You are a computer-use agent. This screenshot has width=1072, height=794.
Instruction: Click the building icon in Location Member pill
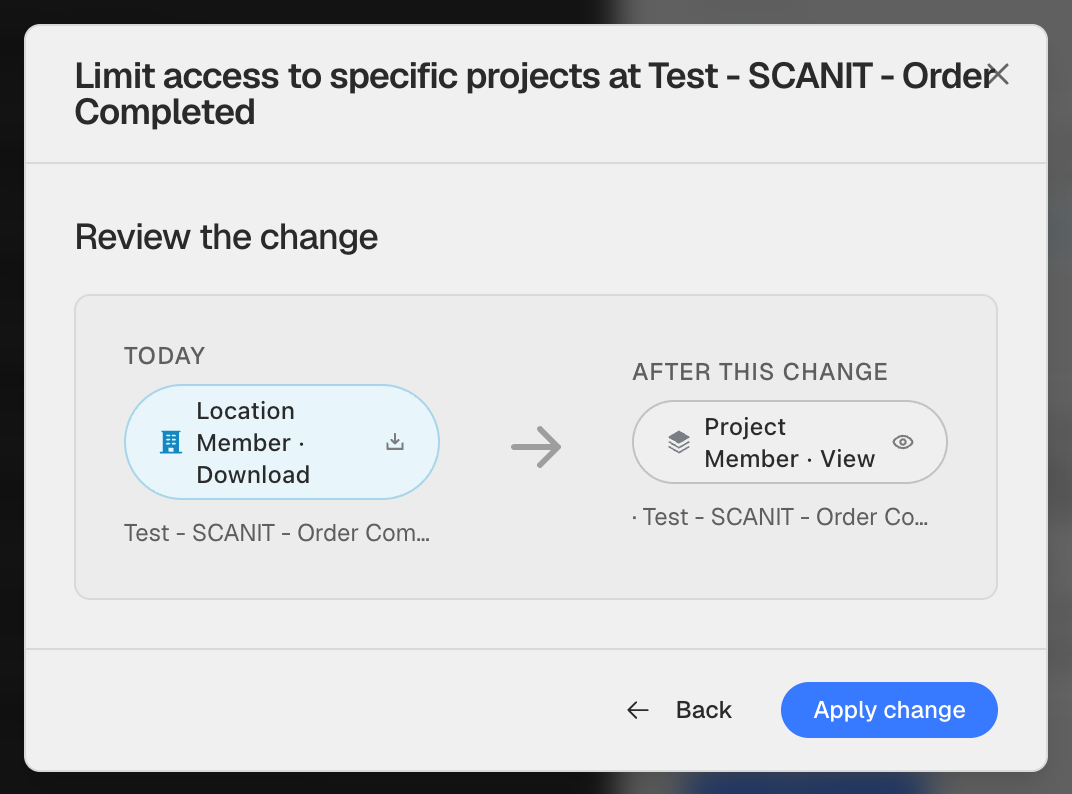tap(170, 442)
